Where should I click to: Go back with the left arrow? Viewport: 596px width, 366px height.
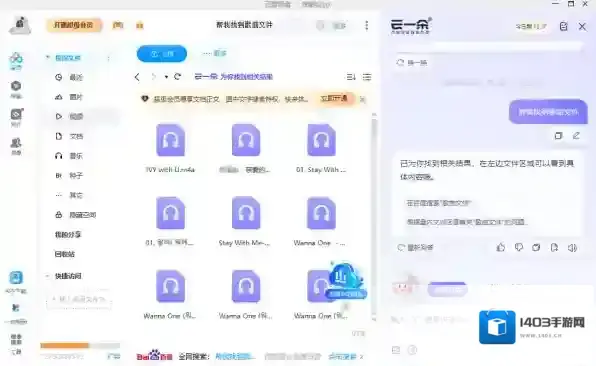(x=137, y=77)
